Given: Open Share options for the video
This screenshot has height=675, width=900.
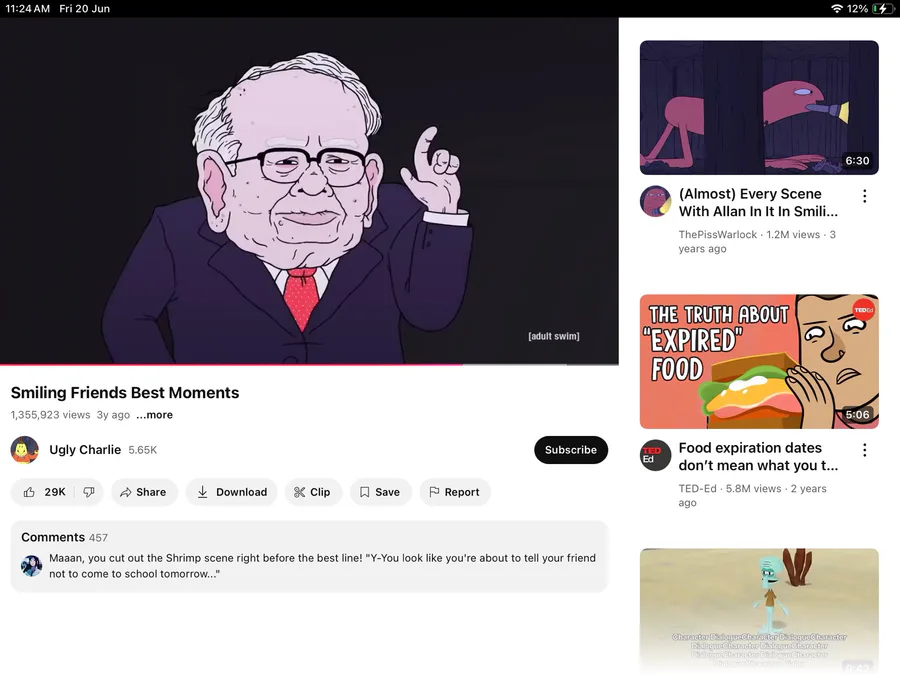Looking at the screenshot, I should click(144, 492).
